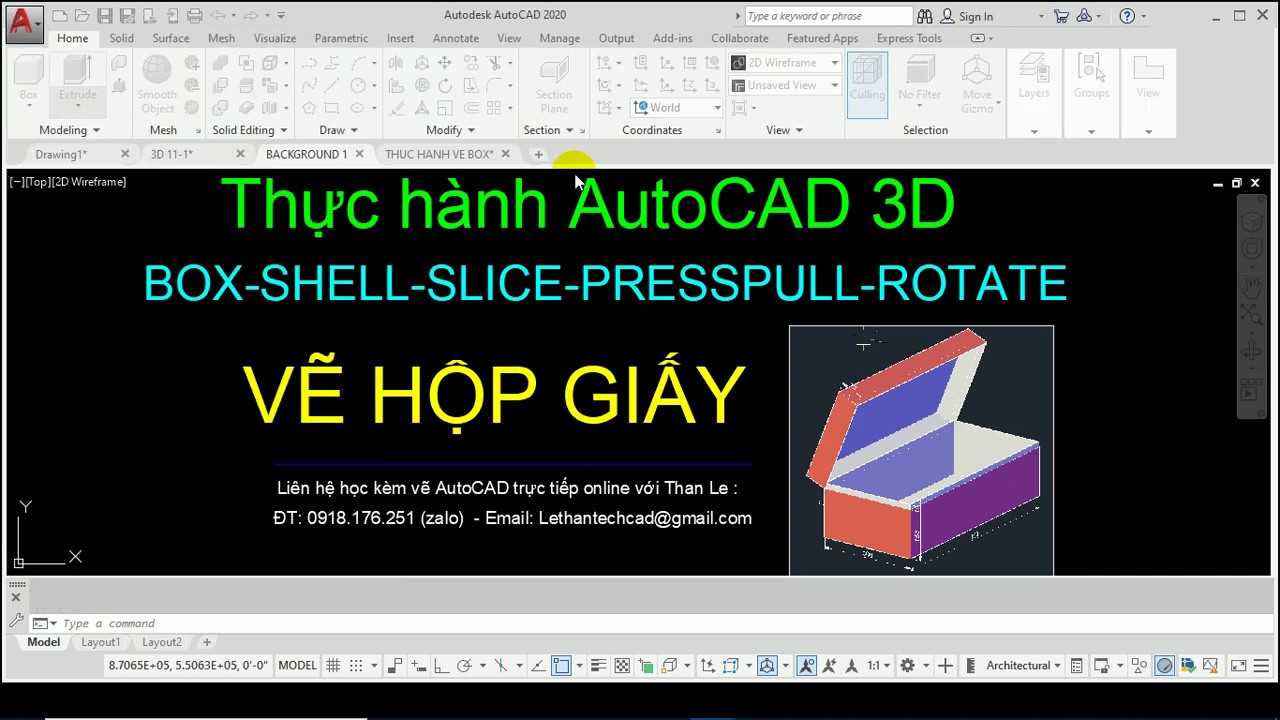This screenshot has width=1280, height=720.
Task: Open the World UCS dropdown
Action: pyautogui.click(x=677, y=108)
